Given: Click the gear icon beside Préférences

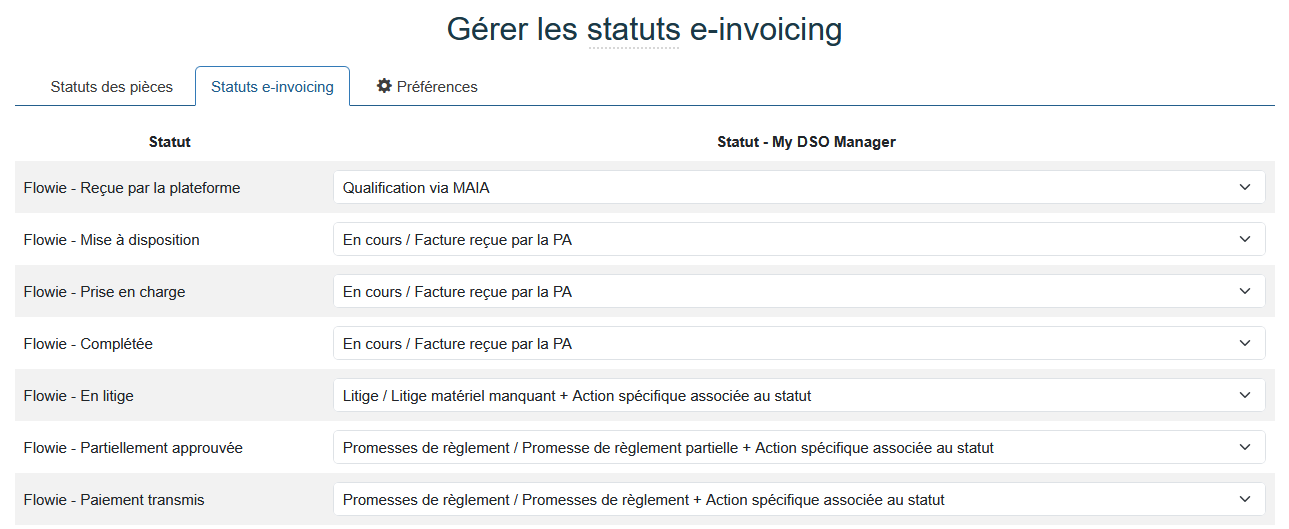Looking at the screenshot, I should [x=384, y=86].
